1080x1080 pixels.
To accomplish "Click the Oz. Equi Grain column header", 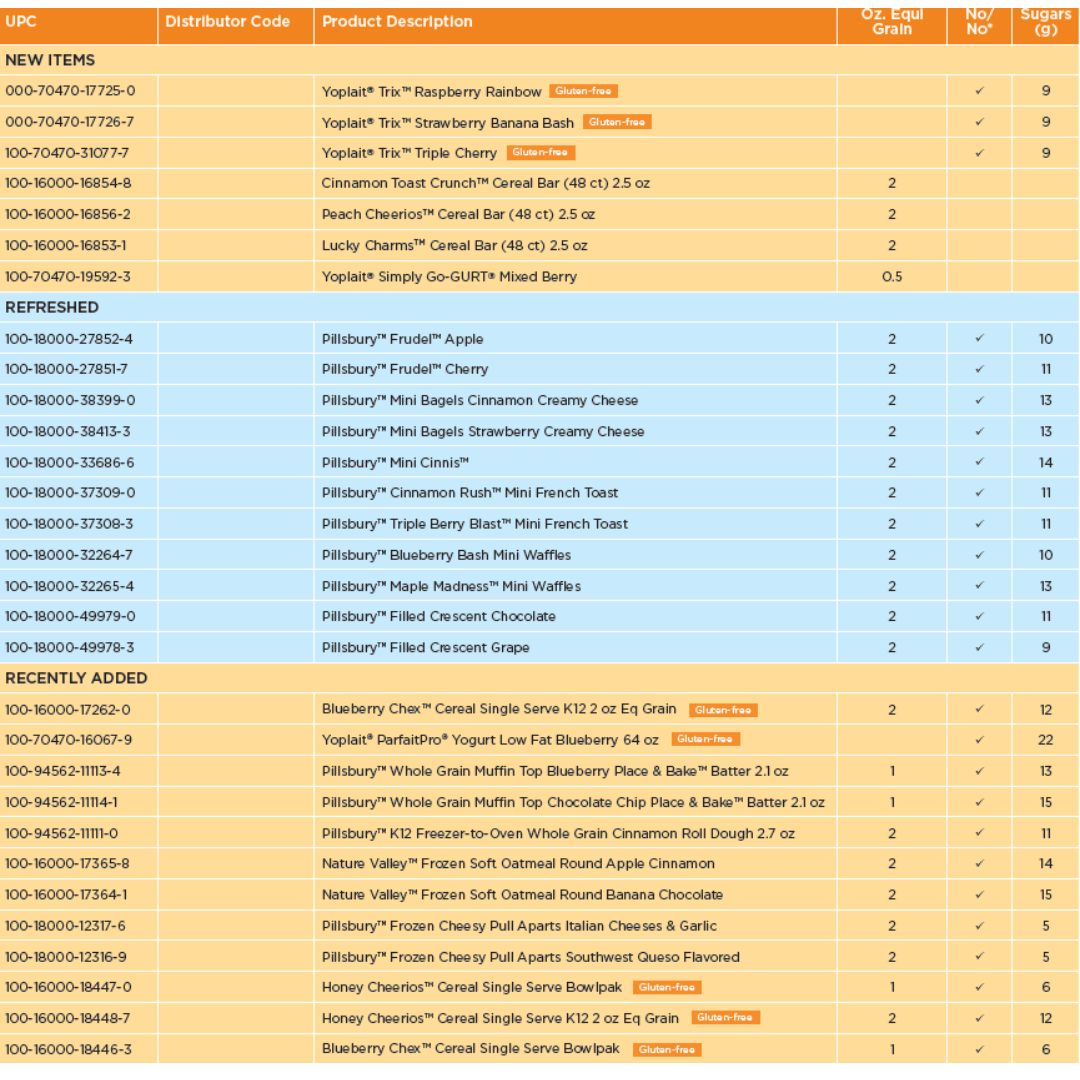I will point(892,22).
